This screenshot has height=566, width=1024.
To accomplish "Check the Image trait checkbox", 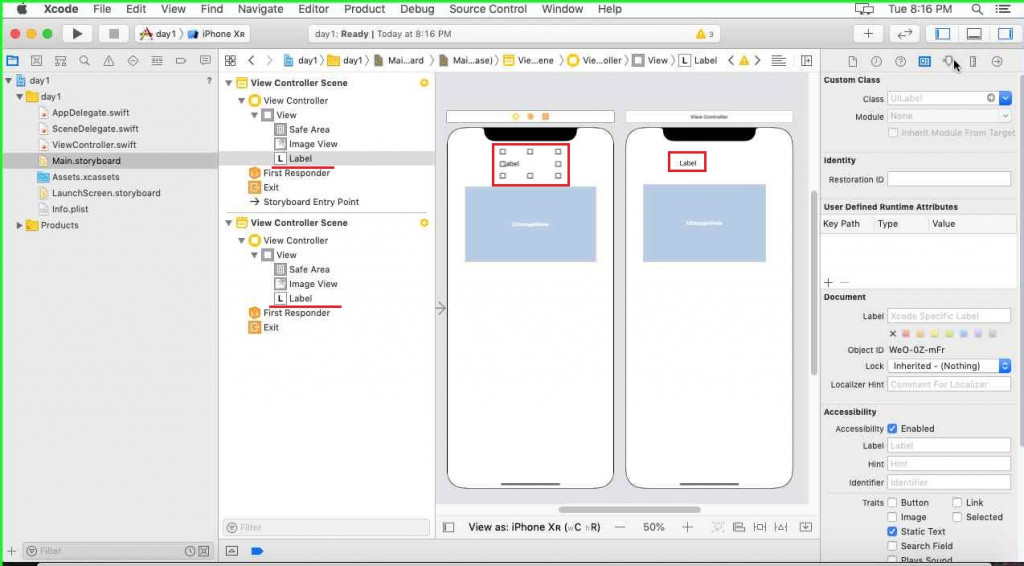I will coord(892,517).
